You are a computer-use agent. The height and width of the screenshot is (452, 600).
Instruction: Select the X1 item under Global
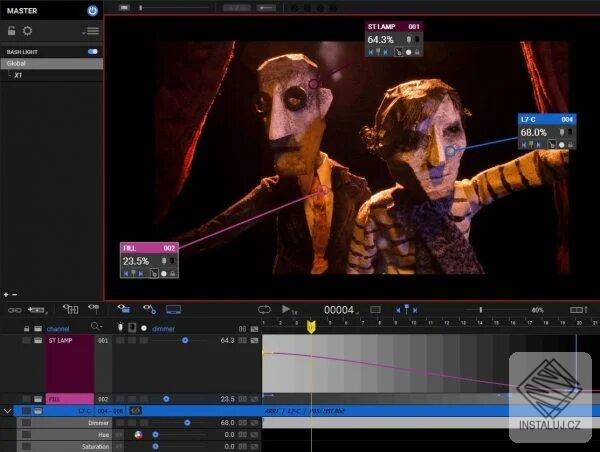click(18, 75)
